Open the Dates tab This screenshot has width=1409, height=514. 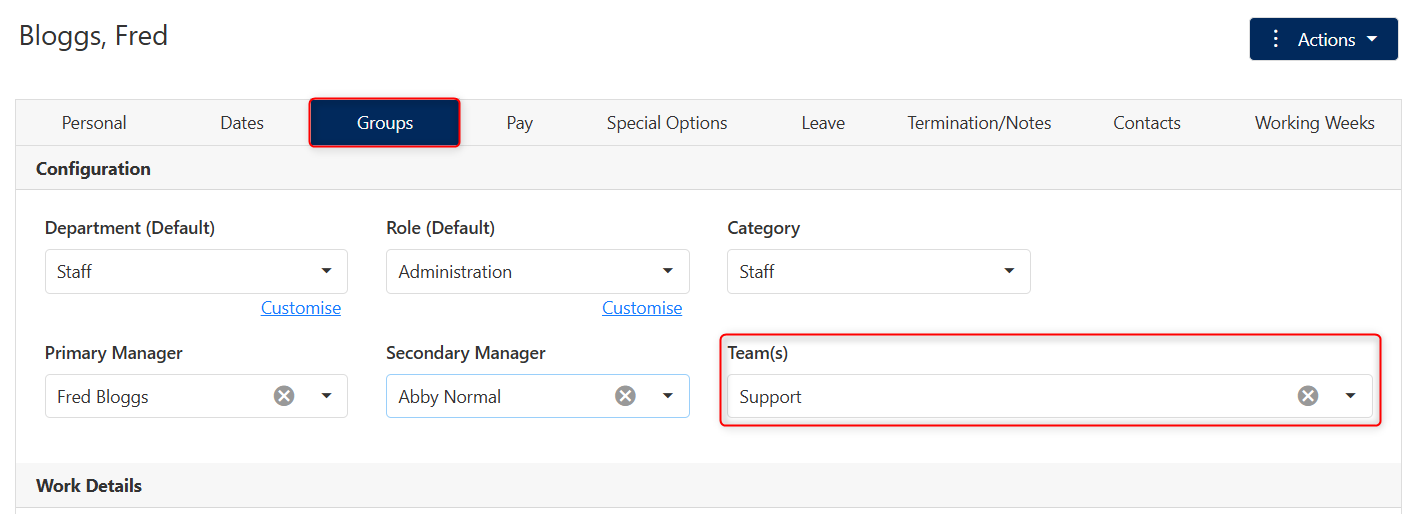(x=242, y=123)
